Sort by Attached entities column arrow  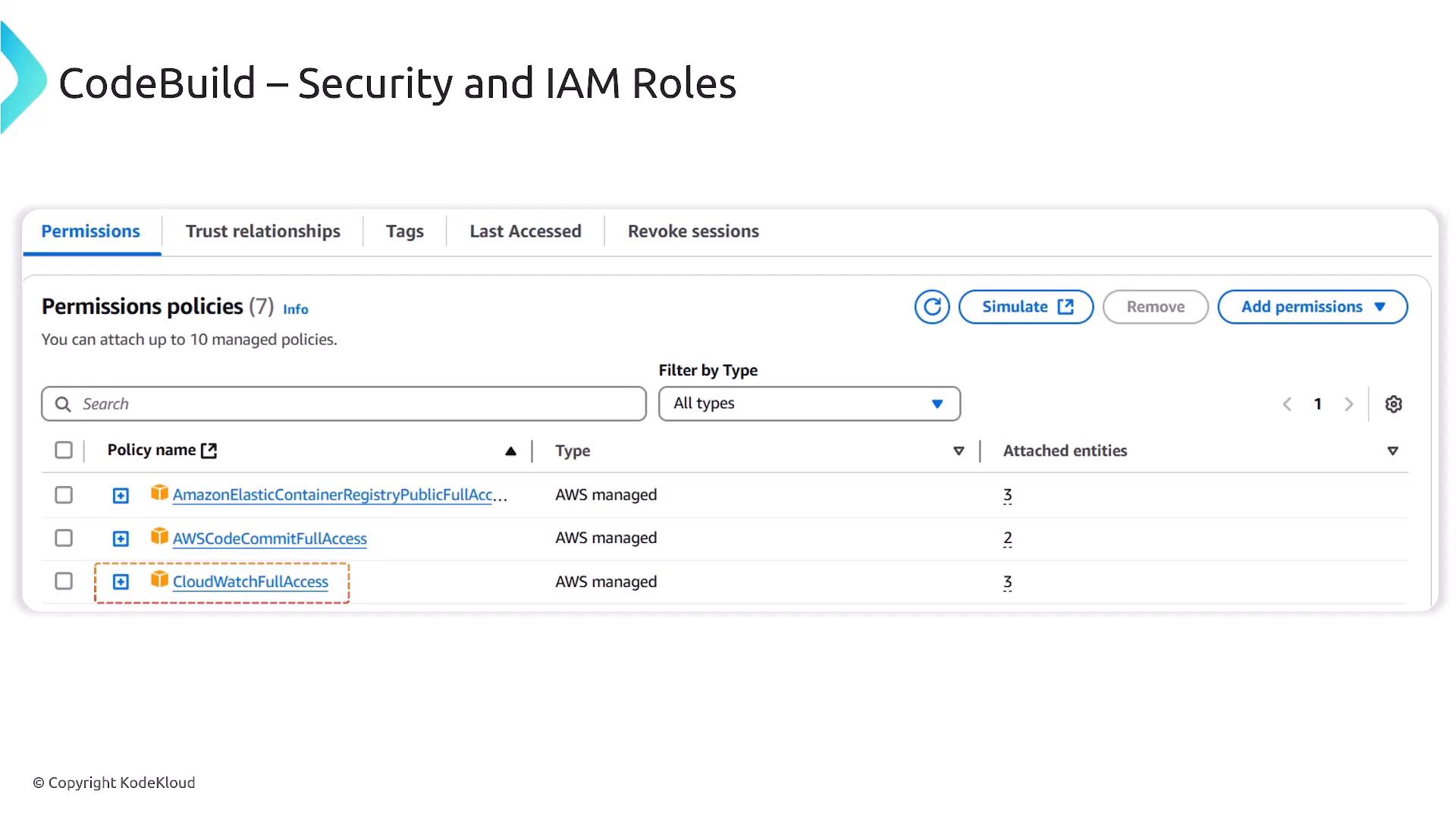[1392, 451]
